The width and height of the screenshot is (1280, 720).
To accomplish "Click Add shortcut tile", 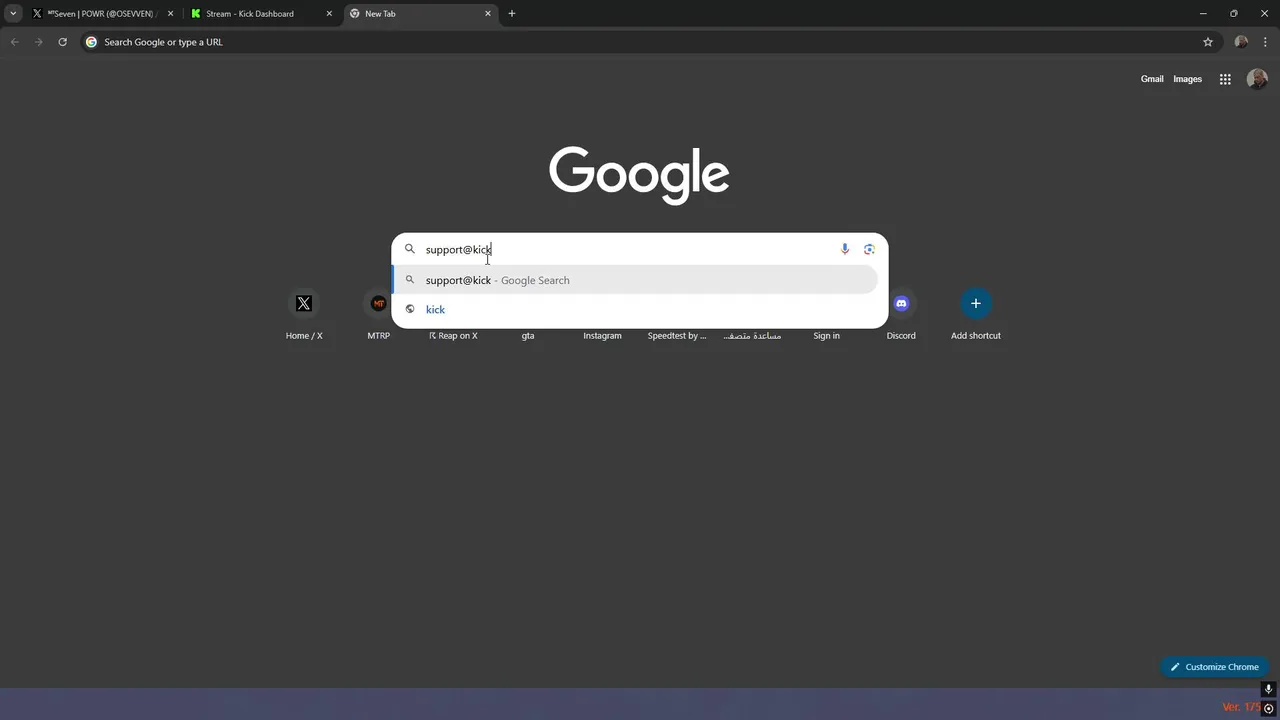I will click(976, 314).
